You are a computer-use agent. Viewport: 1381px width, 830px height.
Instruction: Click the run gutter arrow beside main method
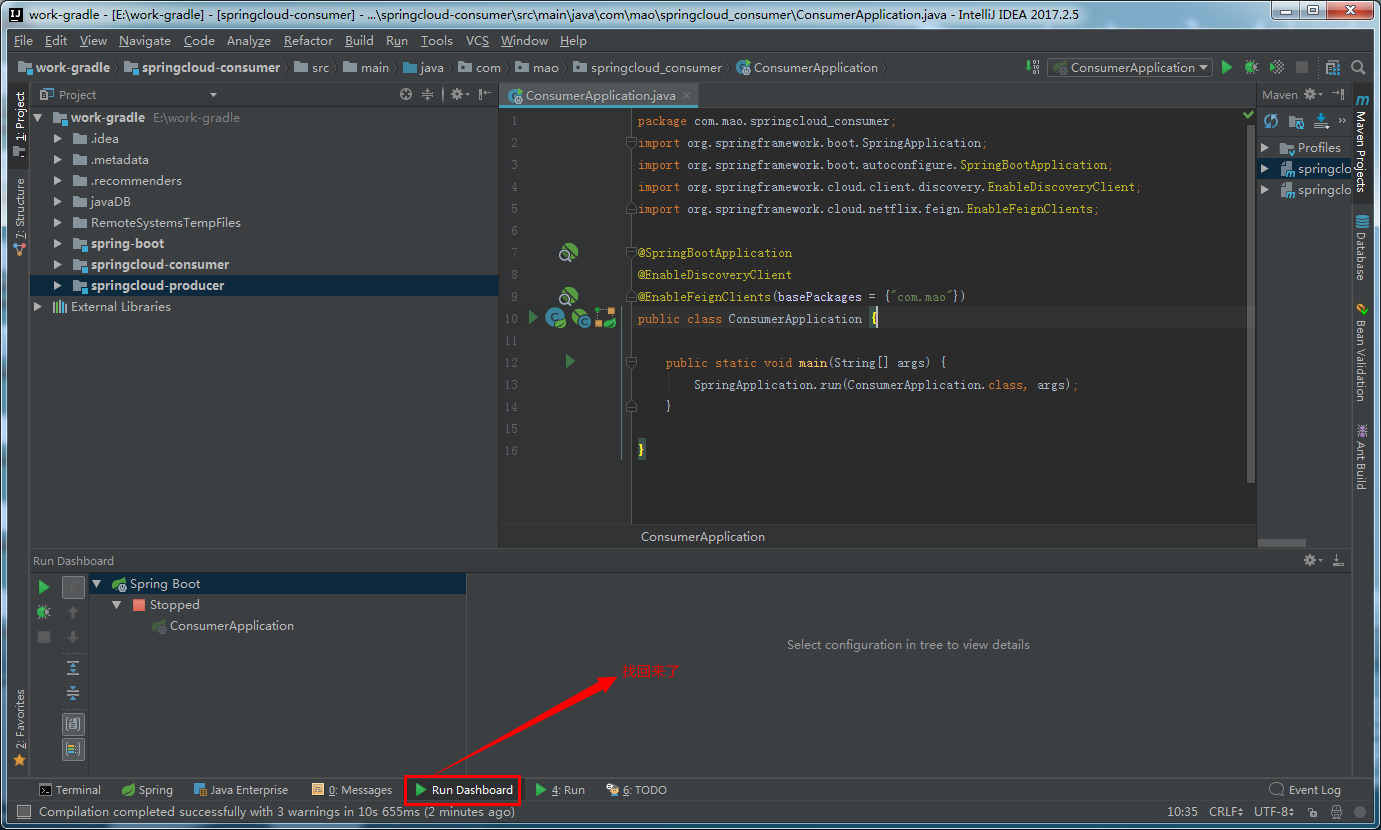point(570,361)
